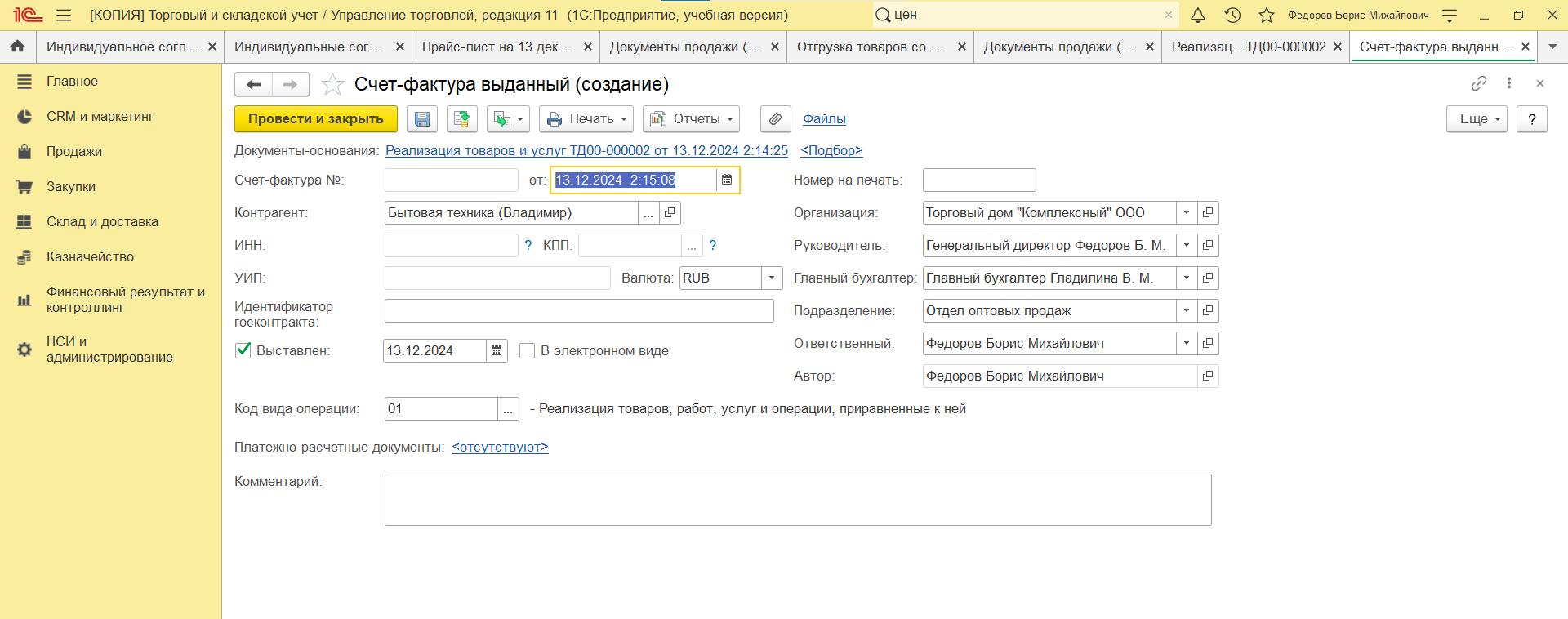Image resolution: width=1568 pixels, height=619 pixels.
Task: Expand the Главный бухгалтер dropdown arrow
Action: coord(1187,278)
